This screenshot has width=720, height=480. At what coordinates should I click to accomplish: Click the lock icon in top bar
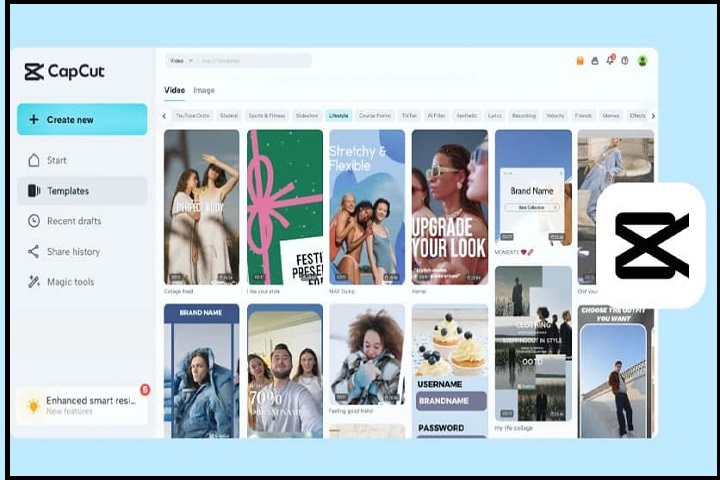coord(595,61)
